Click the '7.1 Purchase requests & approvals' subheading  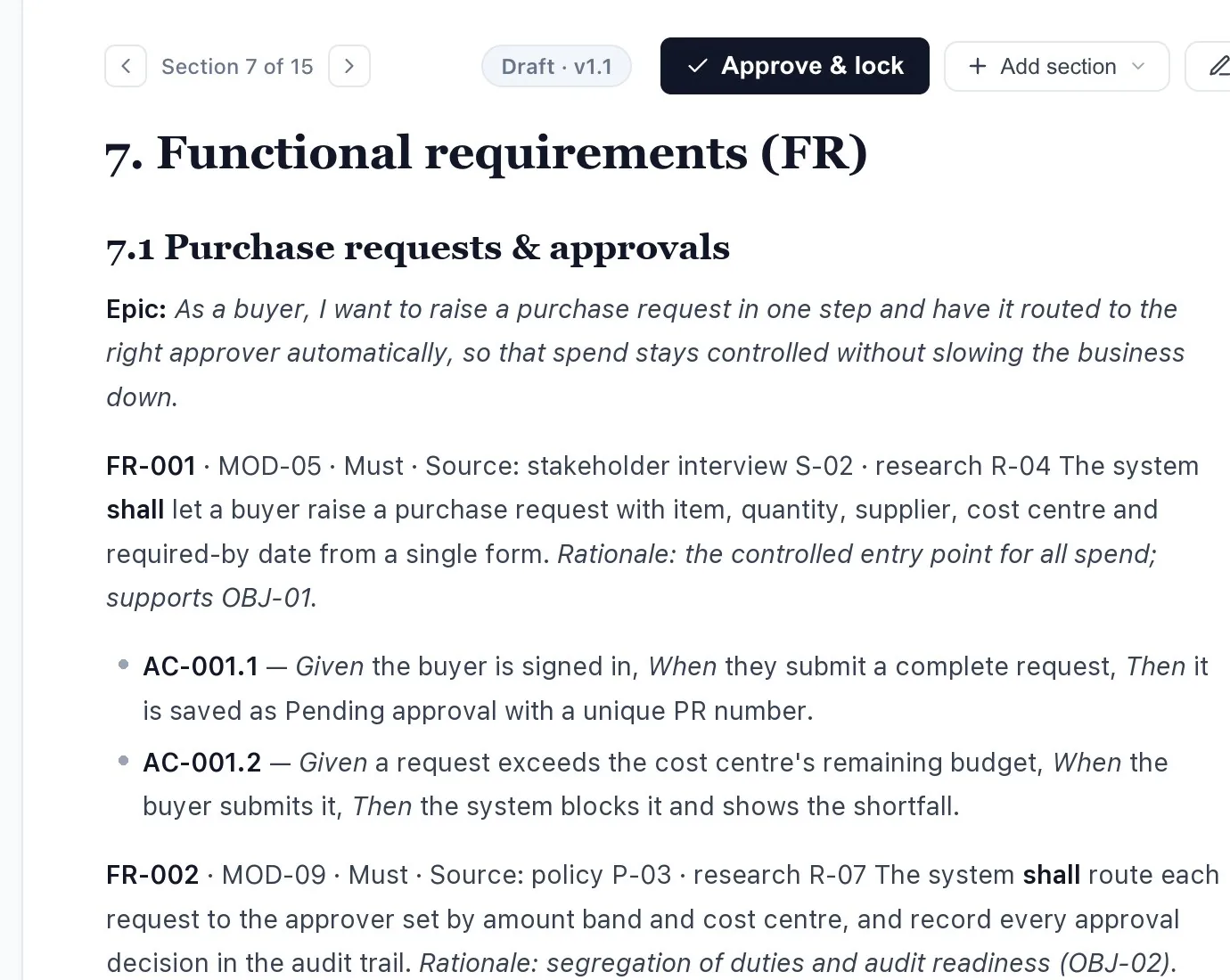tap(418, 247)
